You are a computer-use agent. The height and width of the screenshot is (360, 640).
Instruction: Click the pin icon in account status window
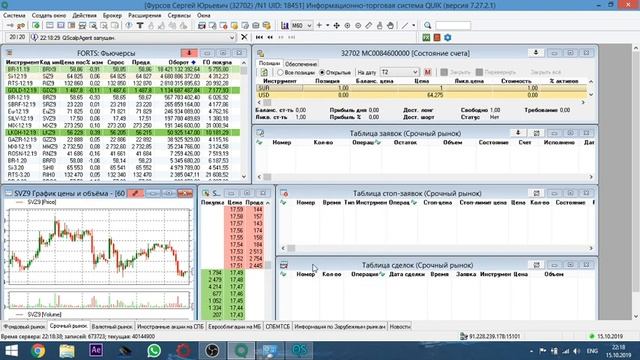[x=536, y=53]
